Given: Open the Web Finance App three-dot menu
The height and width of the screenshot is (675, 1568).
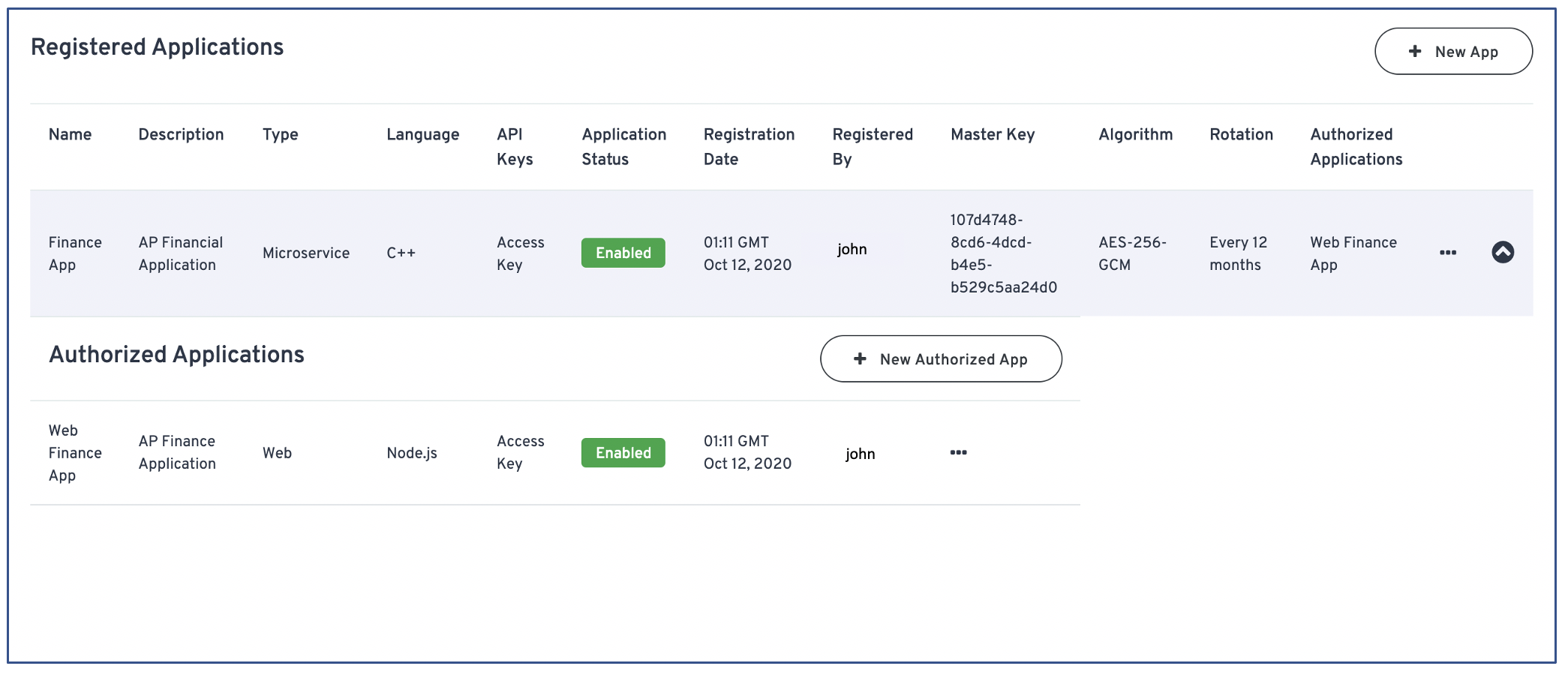Looking at the screenshot, I should [958, 453].
